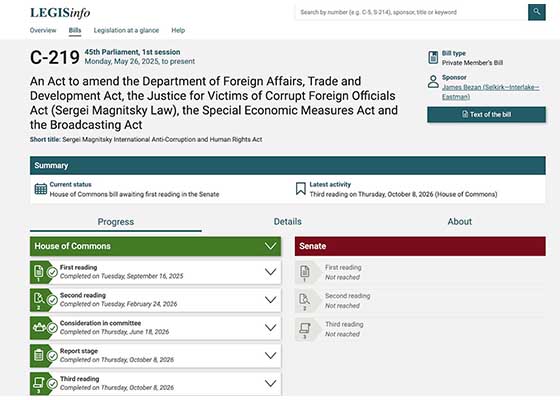Focus the bill search input field
This screenshot has height=400, width=560.
[411, 12]
